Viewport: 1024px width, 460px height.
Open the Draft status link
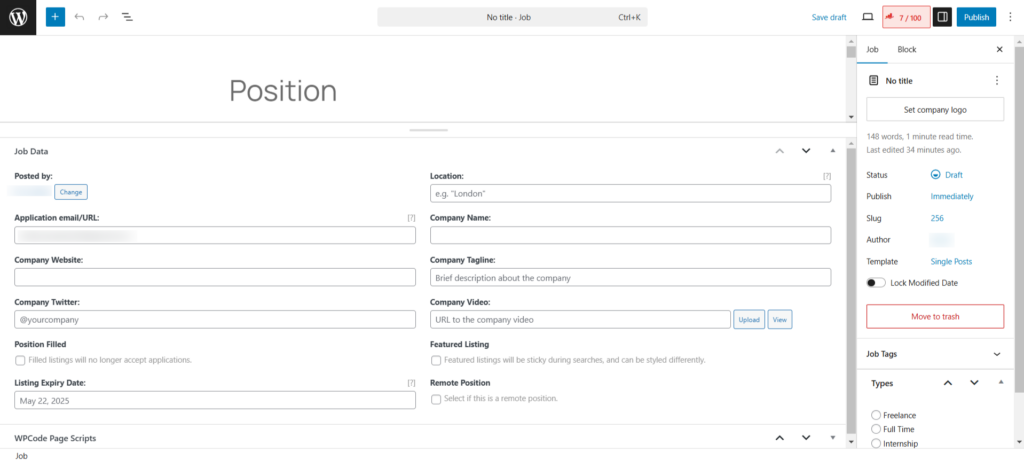pyautogui.click(x=953, y=175)
